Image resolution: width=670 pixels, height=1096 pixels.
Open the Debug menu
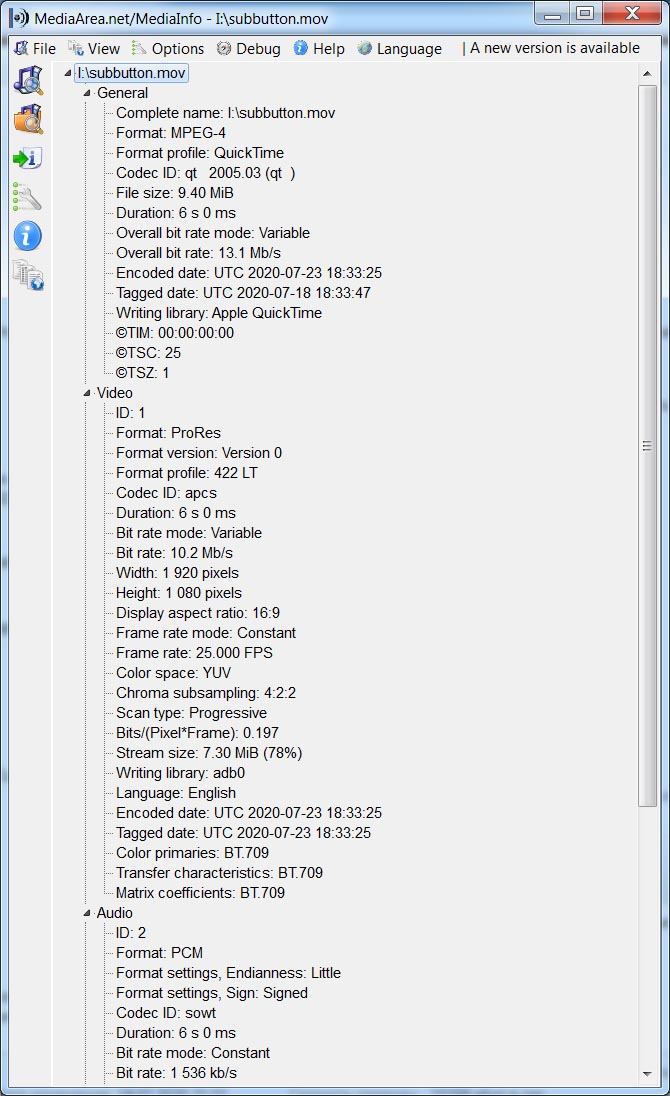[x=248, y=48]
